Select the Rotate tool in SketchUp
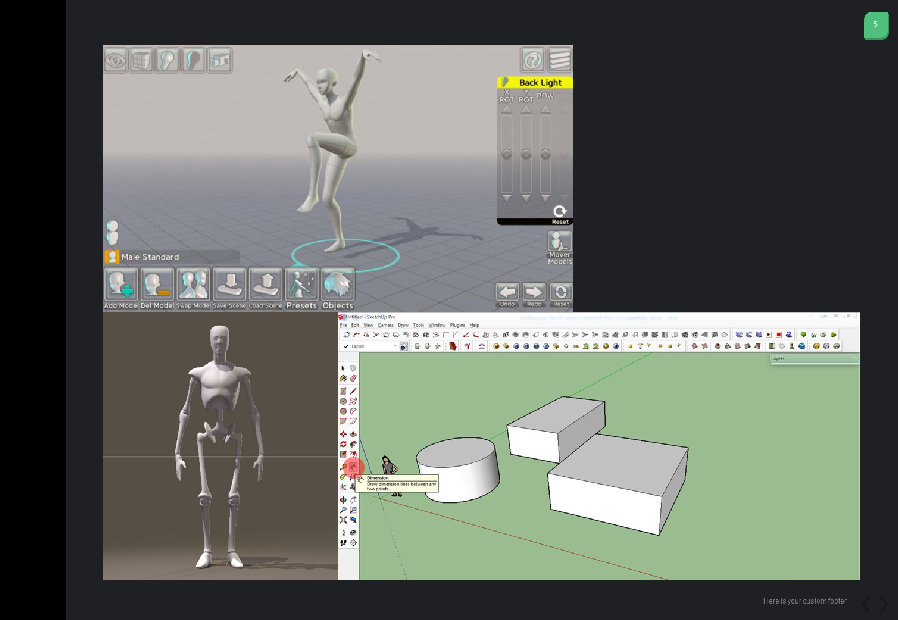 [343, 444]
